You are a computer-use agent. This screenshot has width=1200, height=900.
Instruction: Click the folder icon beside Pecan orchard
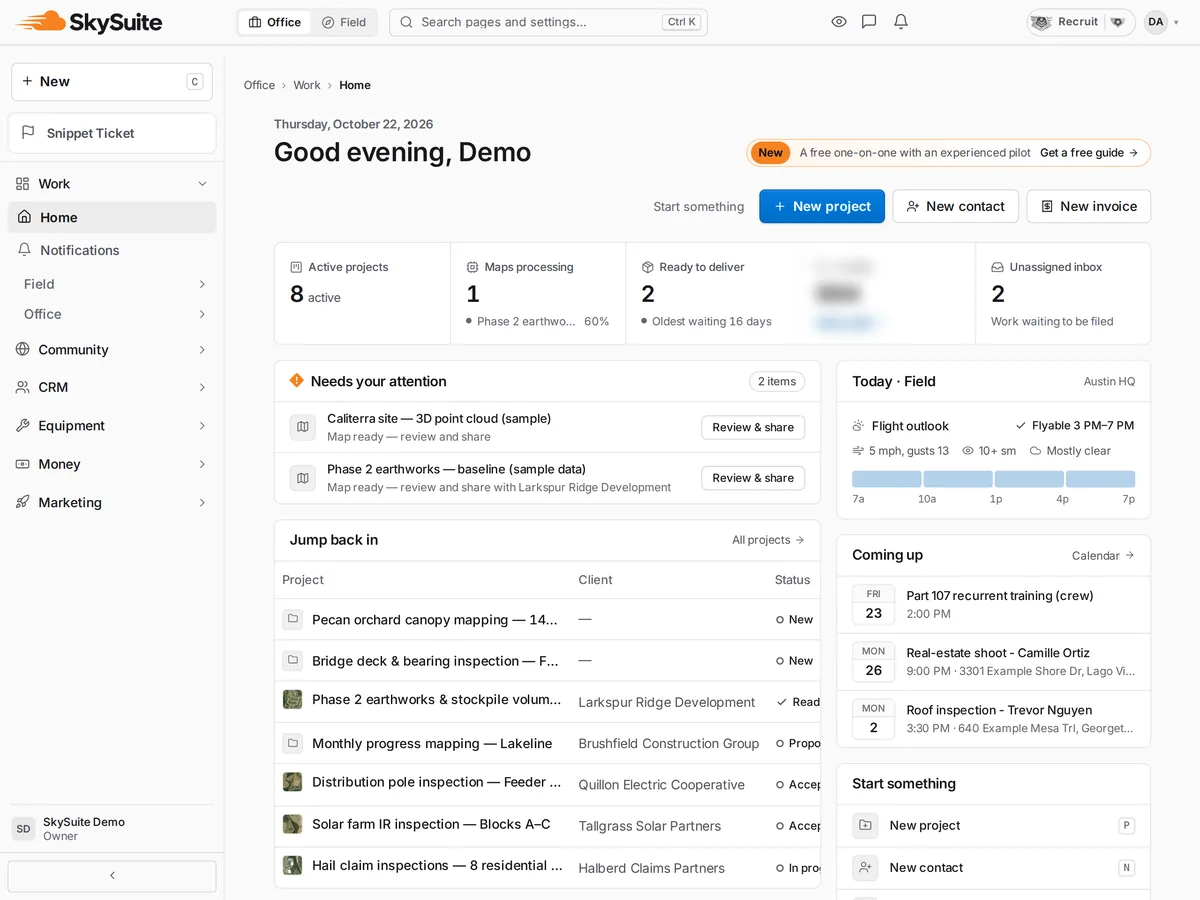click(292, 619)
